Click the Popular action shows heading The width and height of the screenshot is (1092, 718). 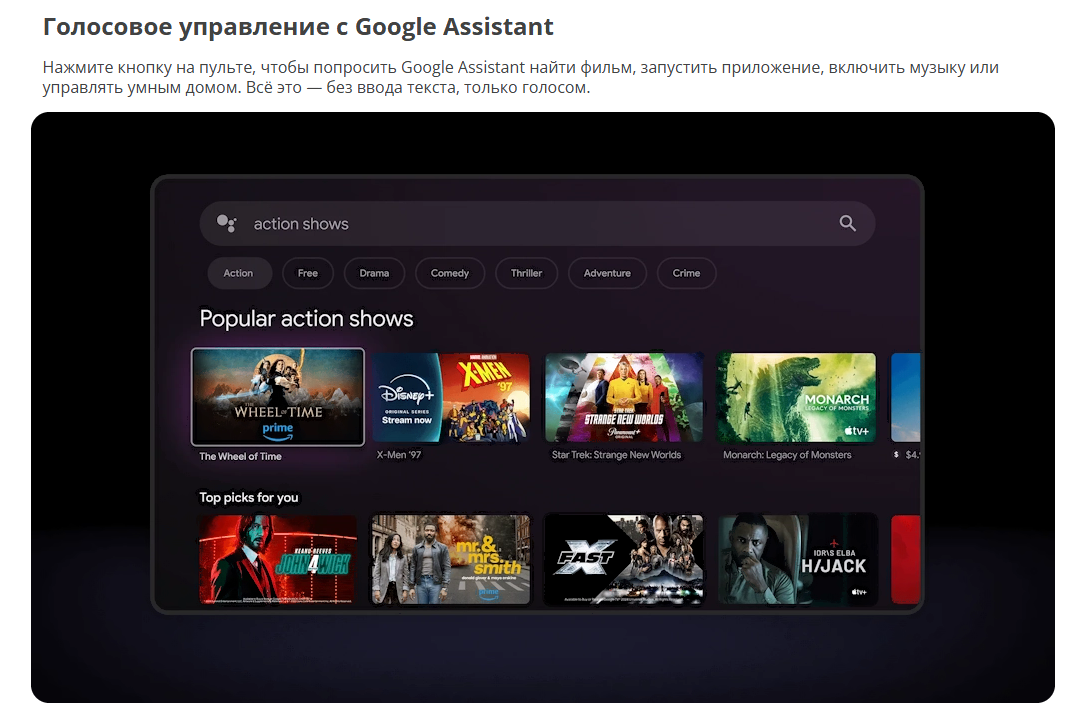pyautogui.click(x=306, y=319)
